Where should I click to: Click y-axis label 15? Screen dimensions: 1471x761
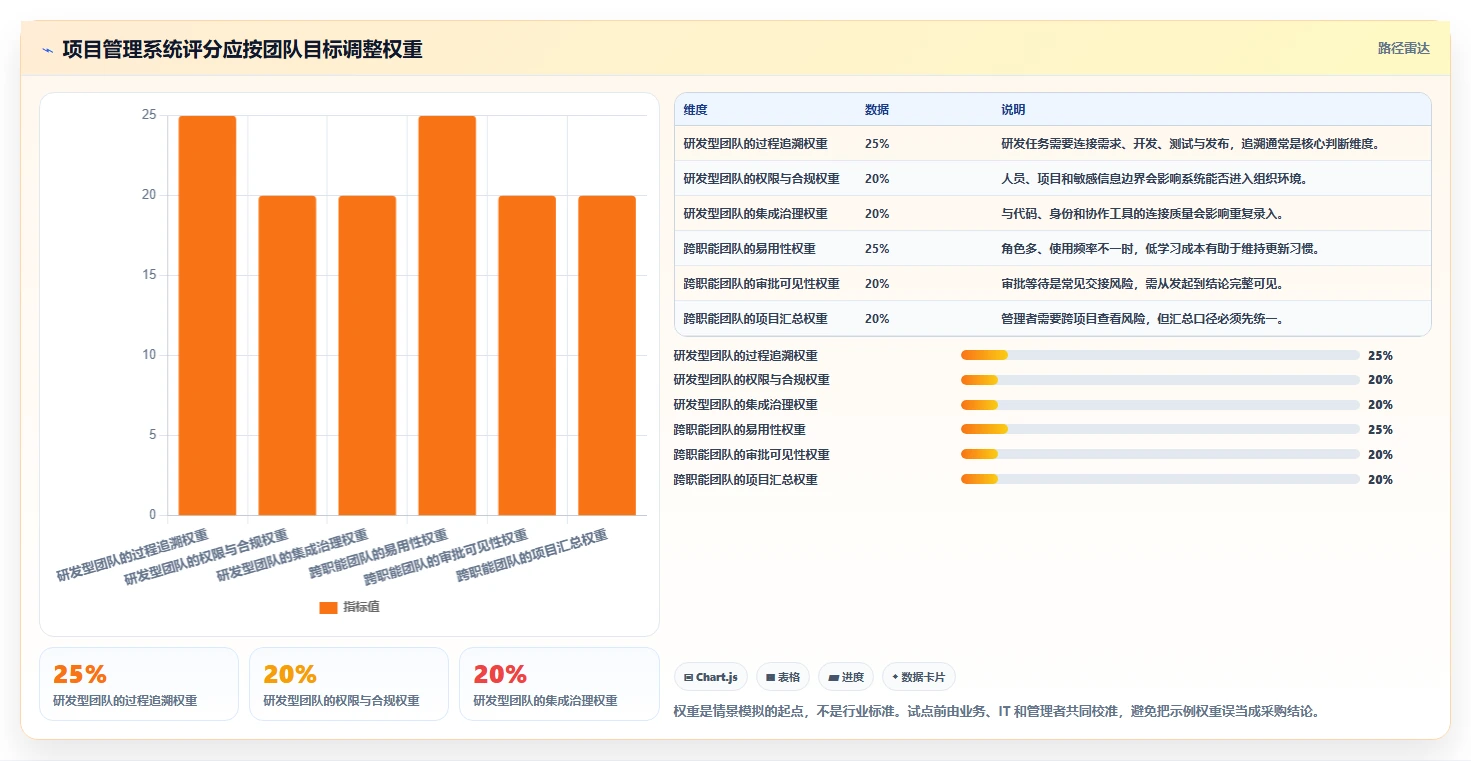click(149, 275)
